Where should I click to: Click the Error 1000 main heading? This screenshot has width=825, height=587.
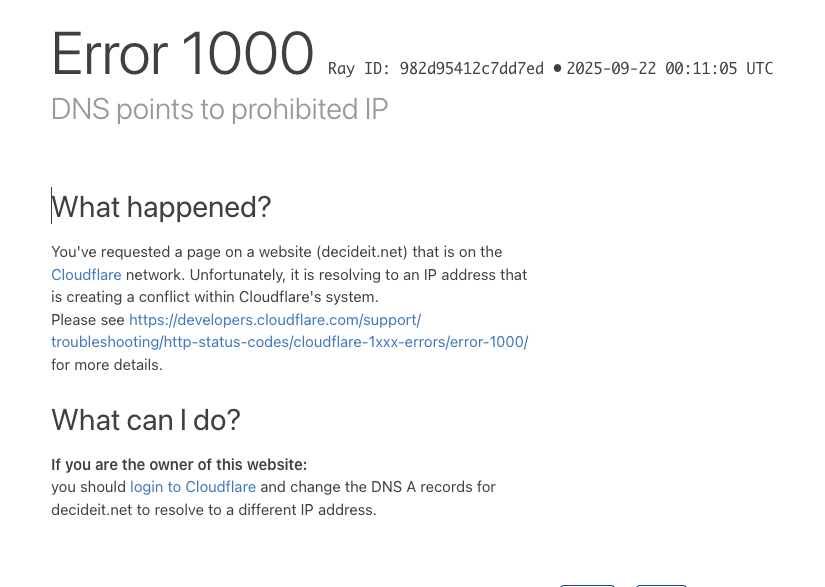pos(183,54)
